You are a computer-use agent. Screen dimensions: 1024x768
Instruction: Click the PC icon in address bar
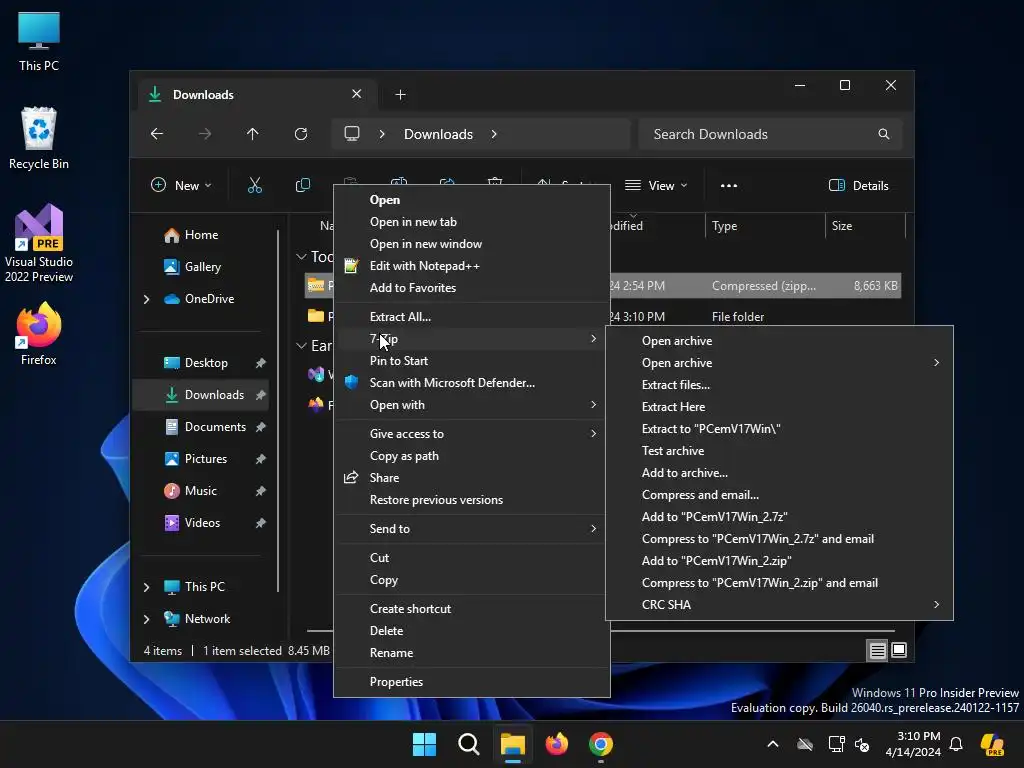(352, 134)
